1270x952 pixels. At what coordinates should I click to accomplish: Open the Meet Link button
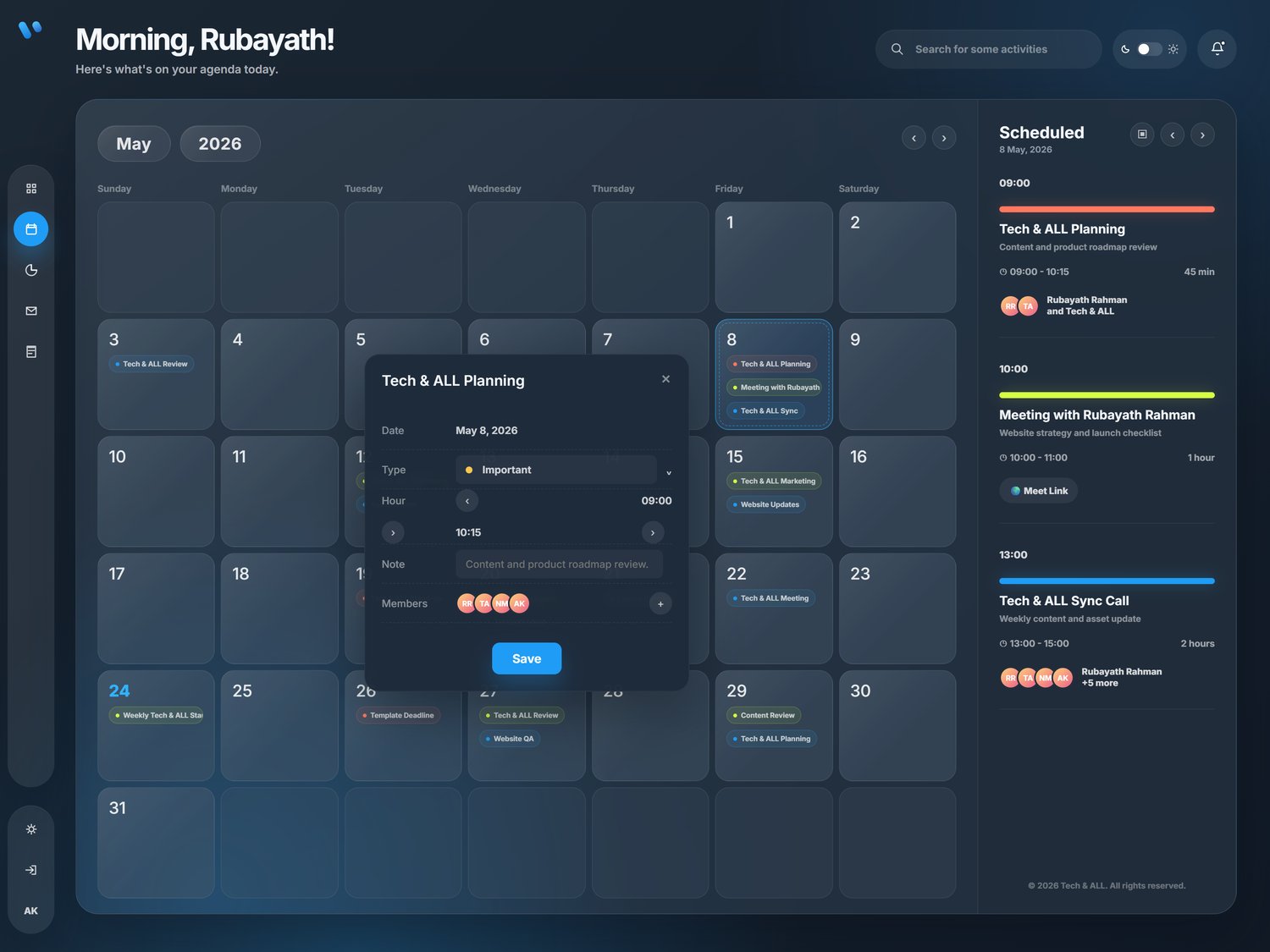point(1039,491)
